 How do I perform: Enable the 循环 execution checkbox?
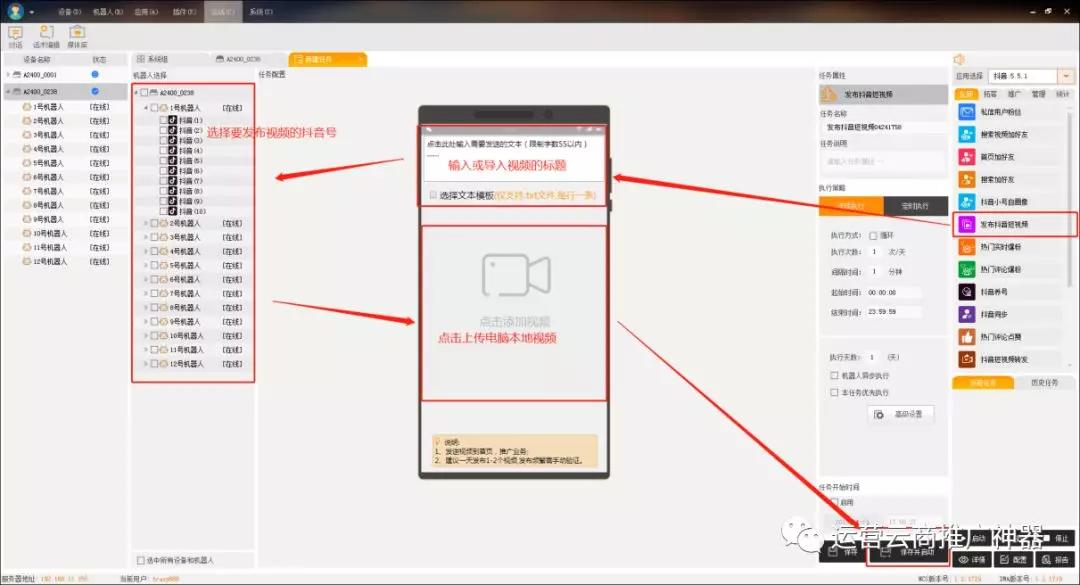click(873, 236)
